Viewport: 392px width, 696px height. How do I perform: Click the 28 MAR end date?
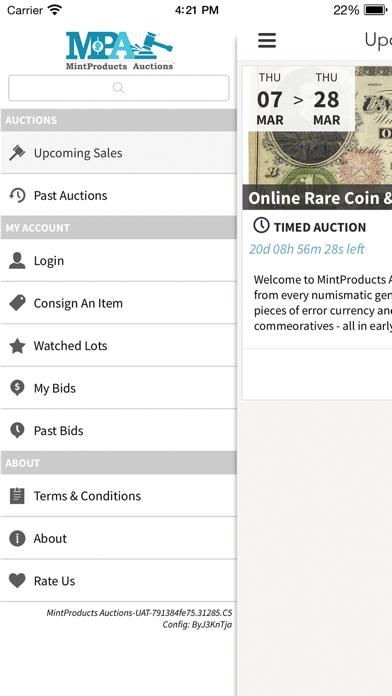click(x=327, y=99)
